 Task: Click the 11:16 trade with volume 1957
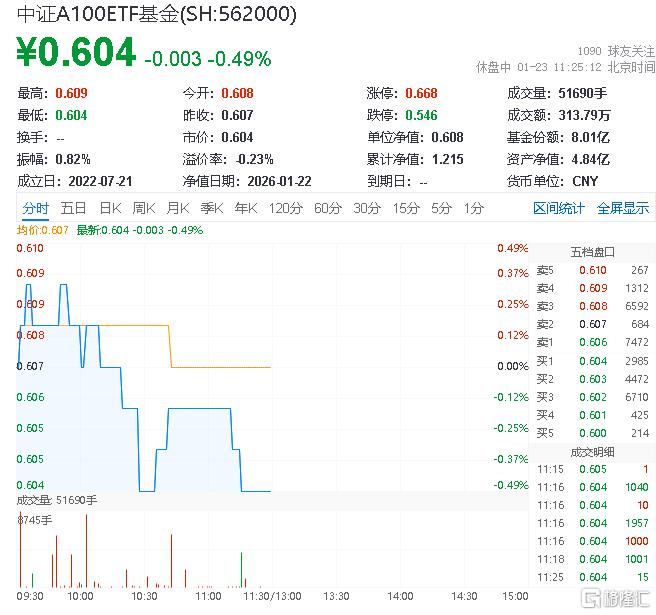(x=593, y=523)
